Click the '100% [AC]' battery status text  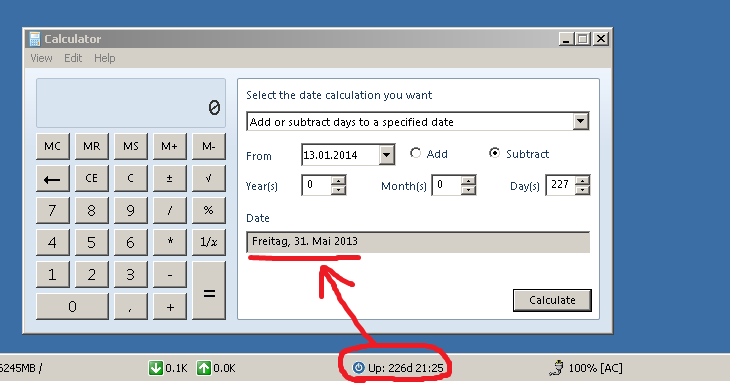[x=595, y=368]
